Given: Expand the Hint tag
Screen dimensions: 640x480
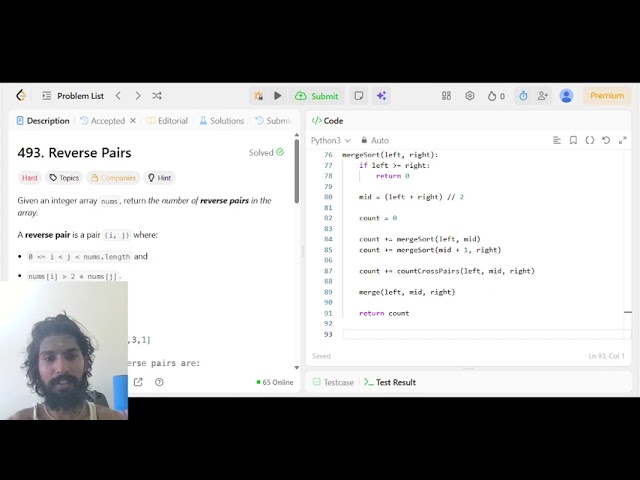Looking at the screenshot, I should [x=159, y=178].
